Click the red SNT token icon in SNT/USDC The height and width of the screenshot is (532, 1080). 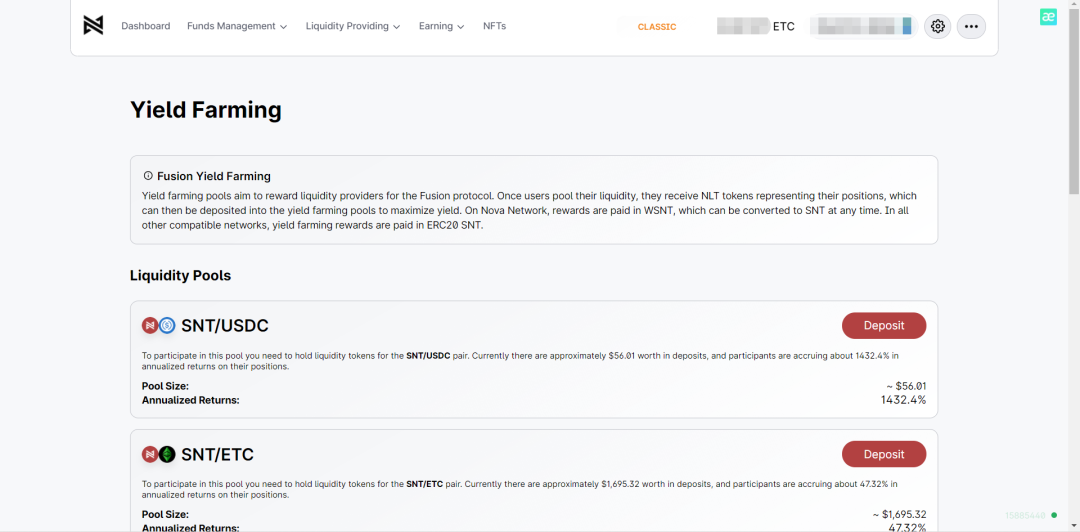pyautogui.click(x=151, y=325)
